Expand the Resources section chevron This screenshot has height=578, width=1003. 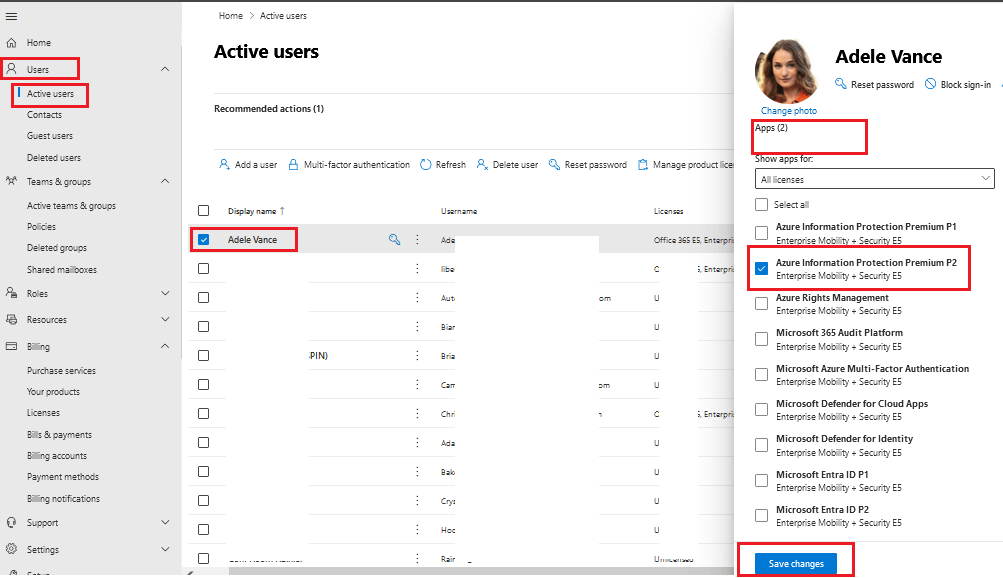165,319
